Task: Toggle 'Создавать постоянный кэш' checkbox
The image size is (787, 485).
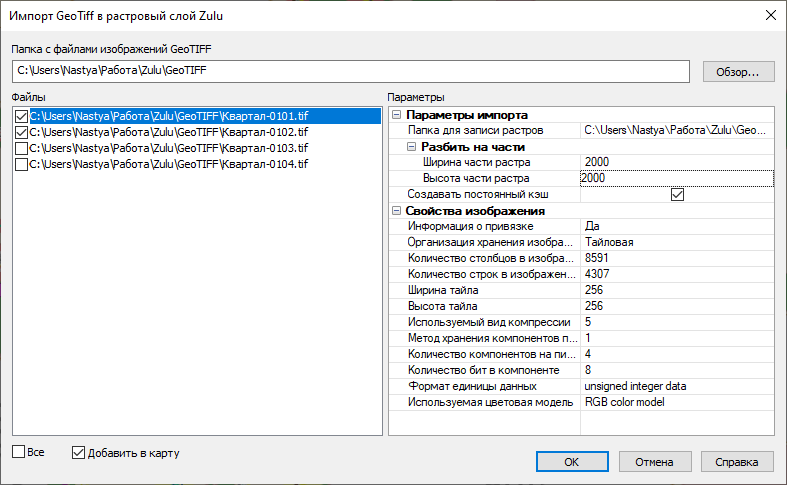Action: [677, 194]
